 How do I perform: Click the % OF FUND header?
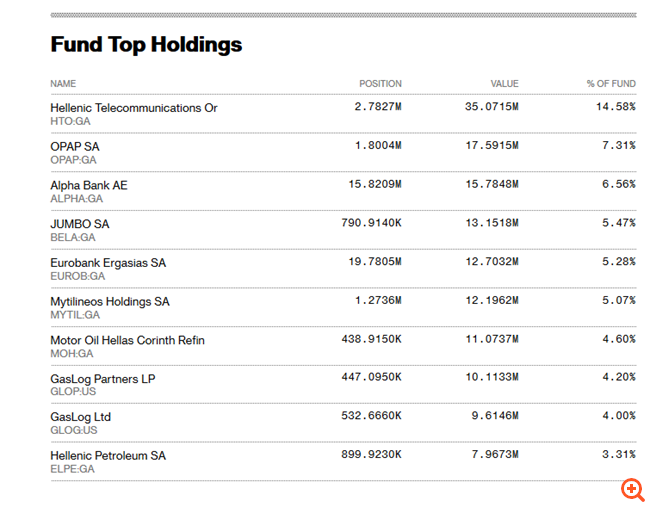pos(611,84)
